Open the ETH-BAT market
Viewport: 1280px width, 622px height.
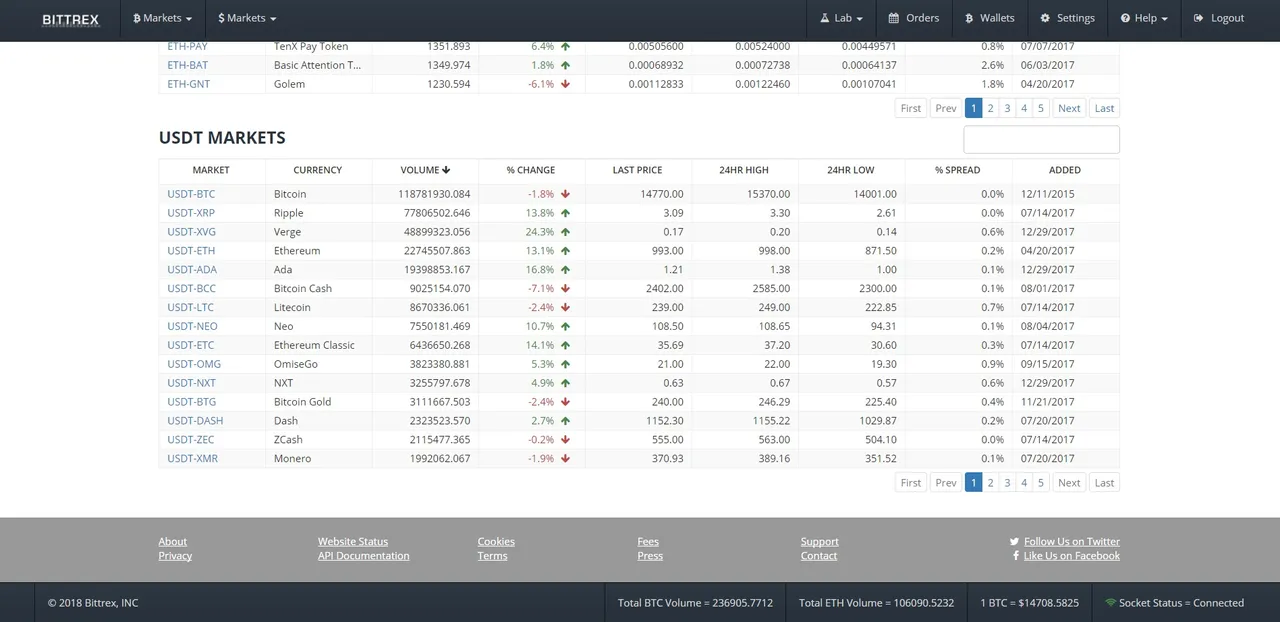(x=187, y=66)
